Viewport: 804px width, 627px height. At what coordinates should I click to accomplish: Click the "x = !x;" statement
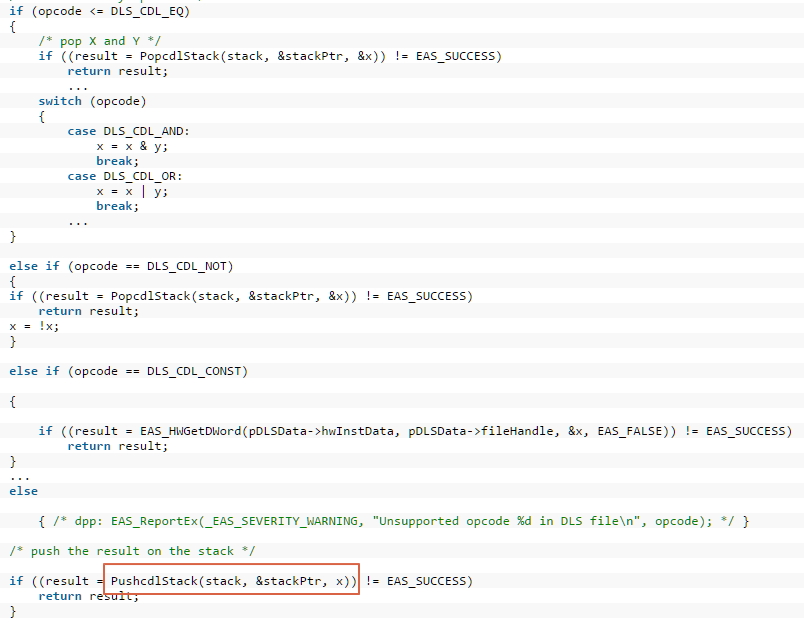coord(27,326)
